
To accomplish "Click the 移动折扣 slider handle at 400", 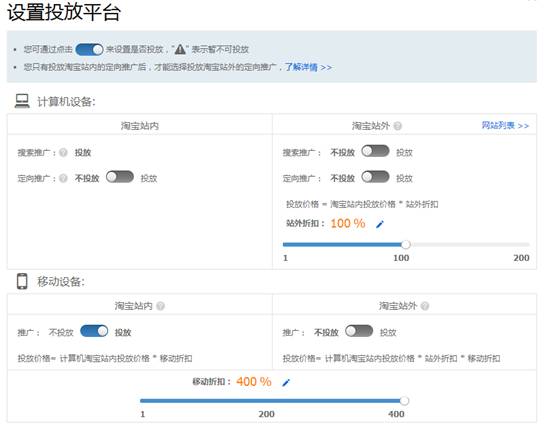I will [405, 401].
